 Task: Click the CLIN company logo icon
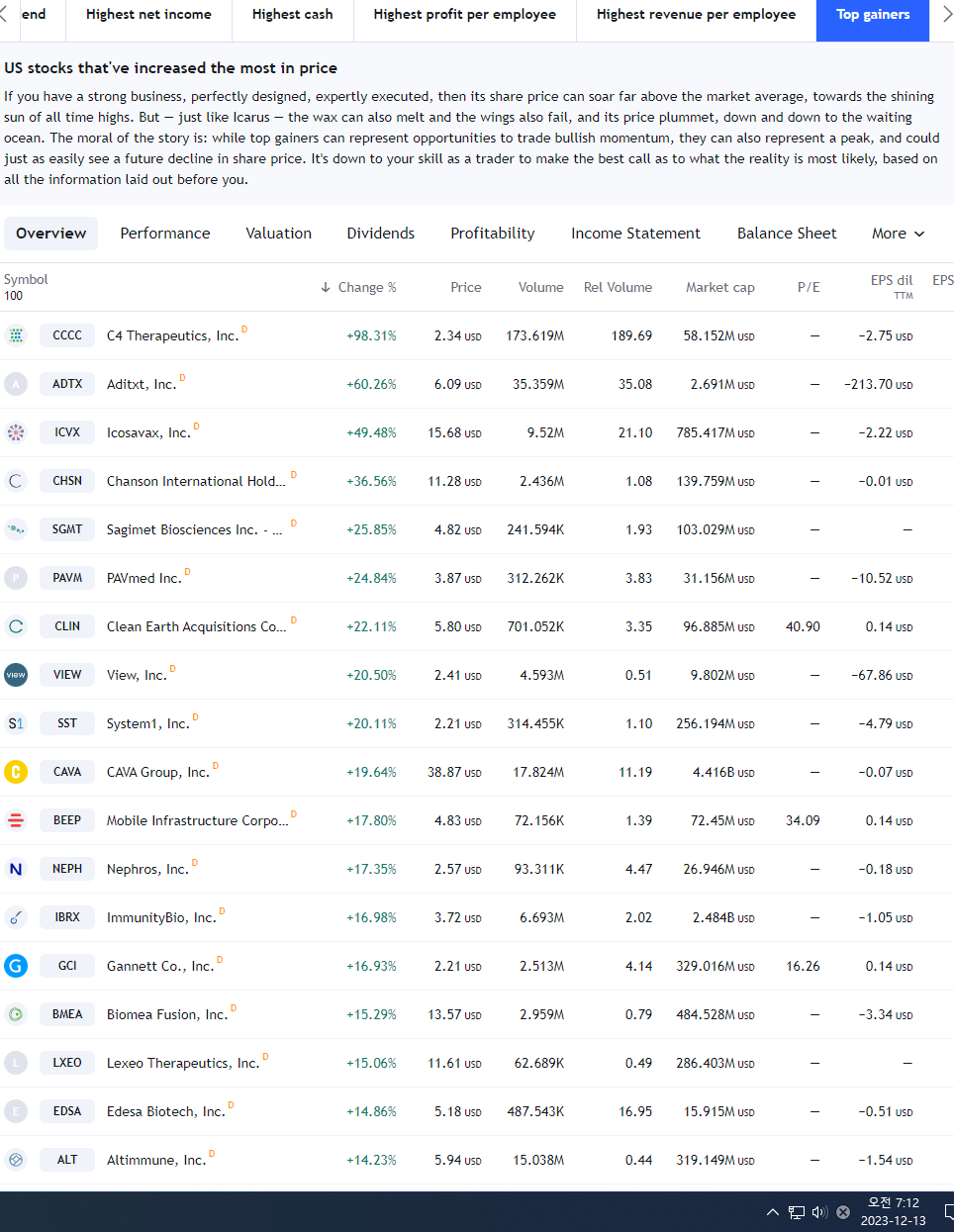[x=16, y=626]
